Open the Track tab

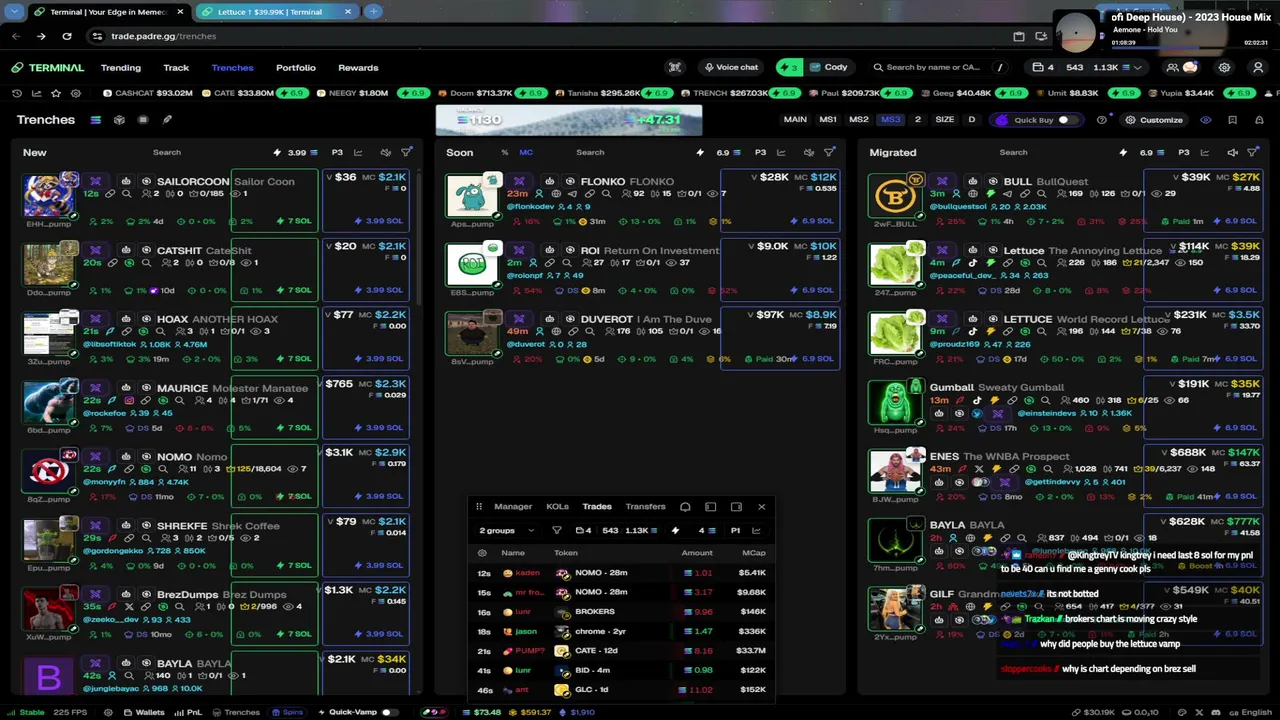176,68
